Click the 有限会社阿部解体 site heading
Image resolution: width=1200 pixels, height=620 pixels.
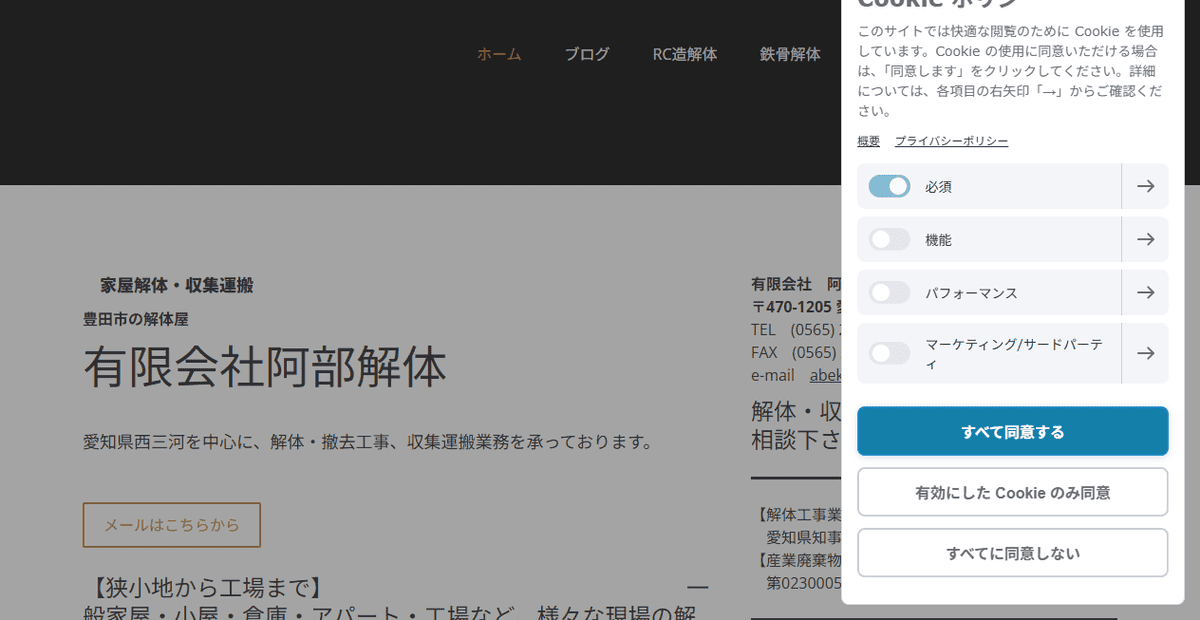tap(266, 367)
